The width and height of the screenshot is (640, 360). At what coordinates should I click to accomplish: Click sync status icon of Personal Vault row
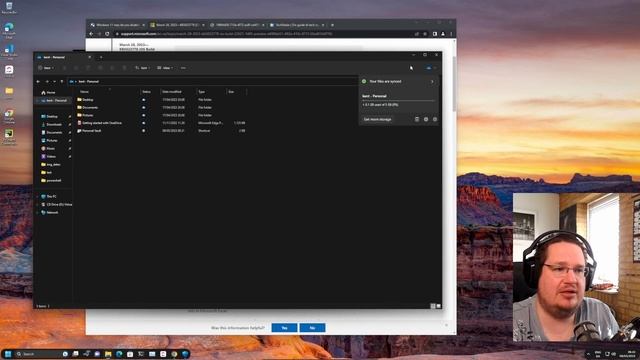(144, 131)
